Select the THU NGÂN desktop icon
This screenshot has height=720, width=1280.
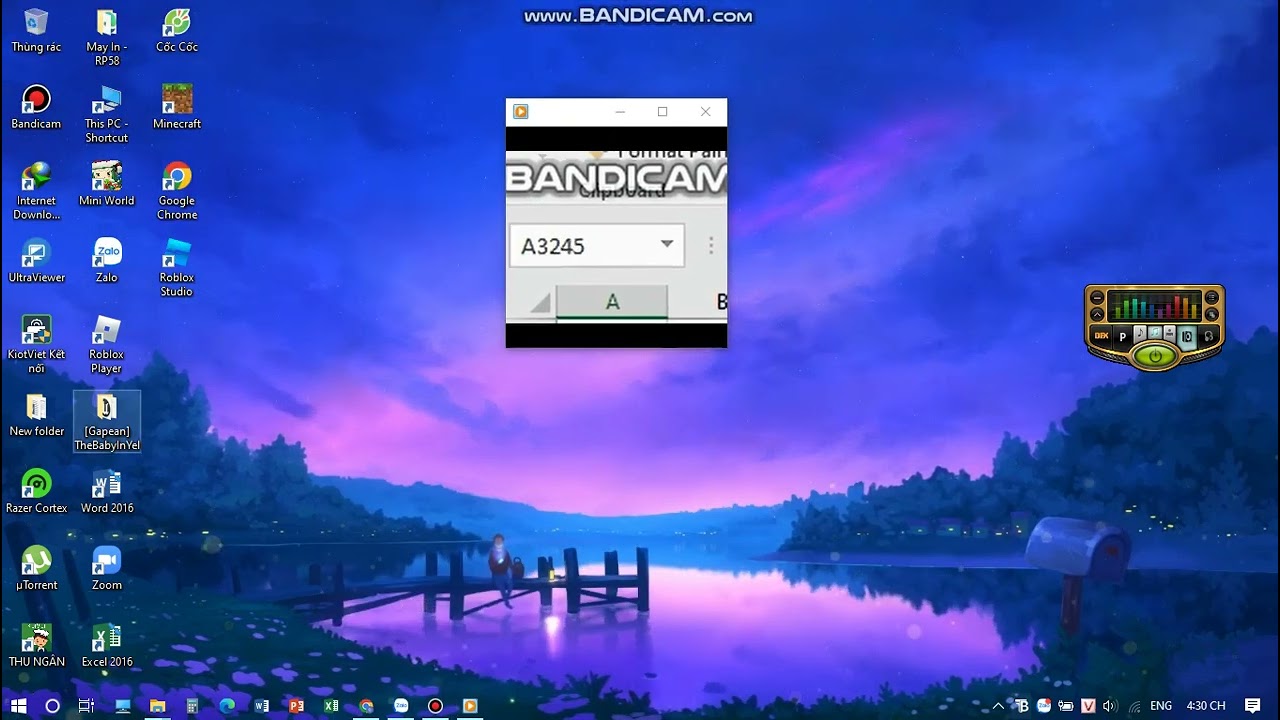coord(36,645)
